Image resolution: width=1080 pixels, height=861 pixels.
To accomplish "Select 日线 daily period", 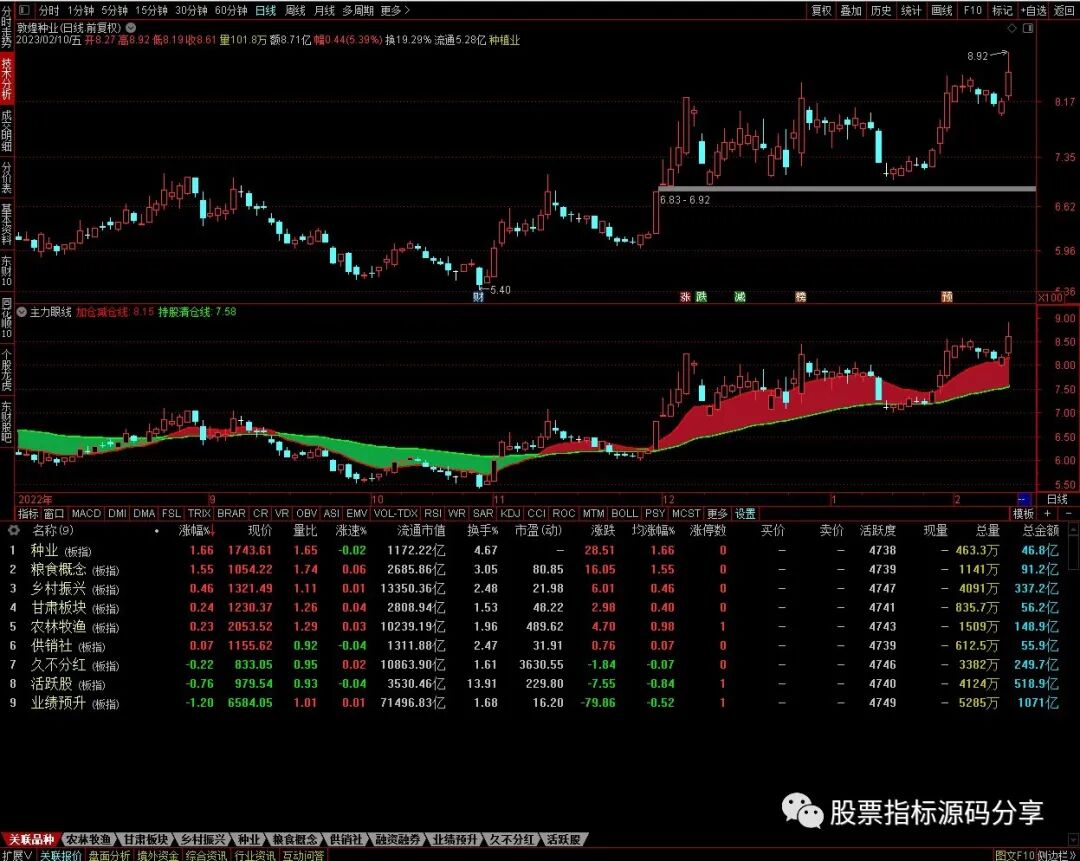I will pos(265,10).
